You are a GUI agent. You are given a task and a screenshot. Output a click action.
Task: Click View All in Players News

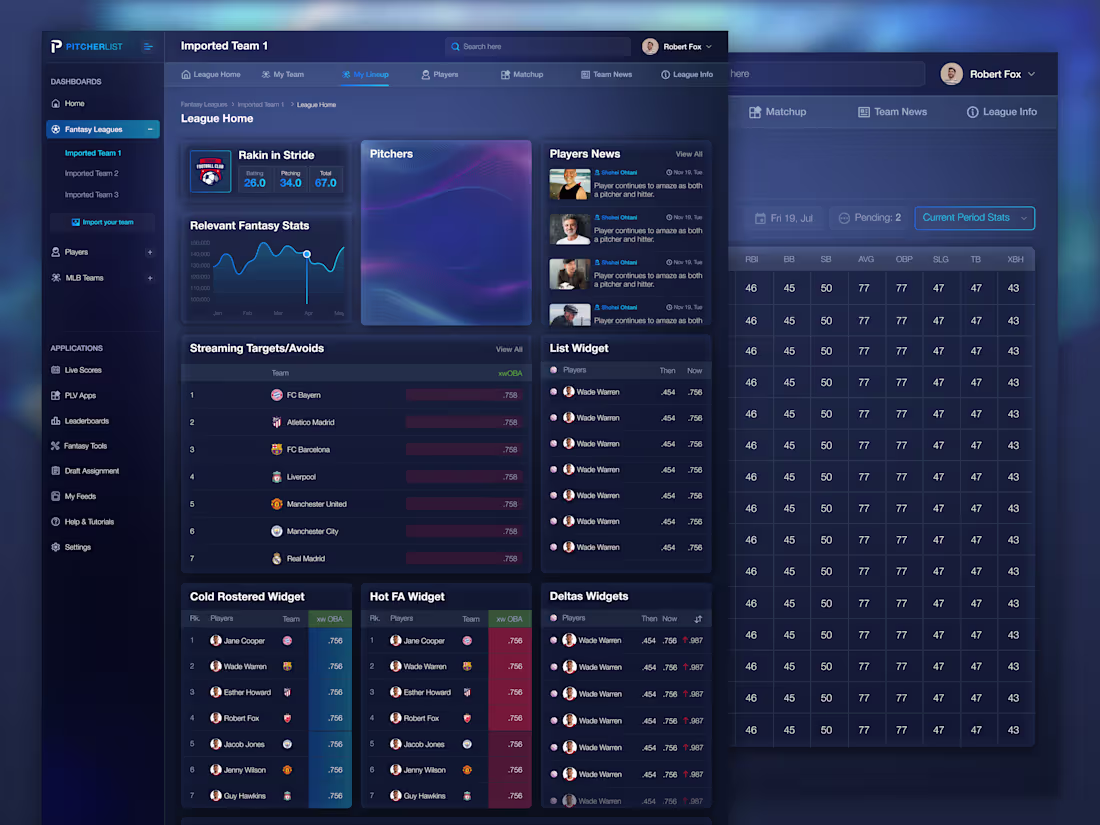(689, 154)
